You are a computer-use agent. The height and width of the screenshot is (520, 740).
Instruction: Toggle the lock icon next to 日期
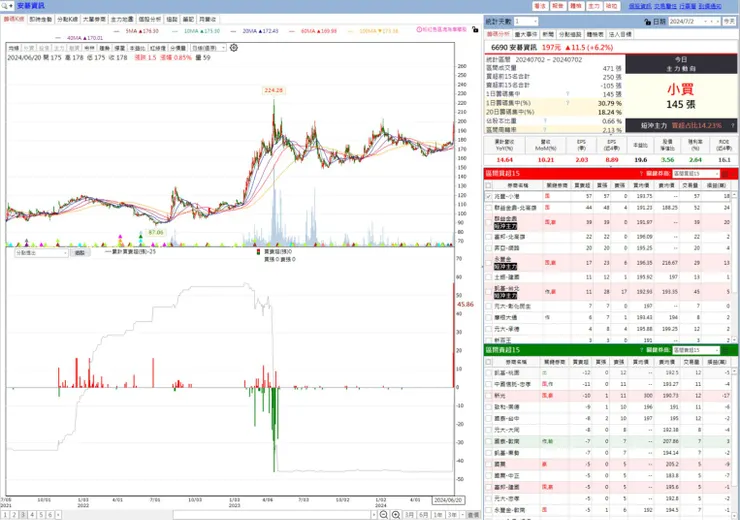(648, 22)
